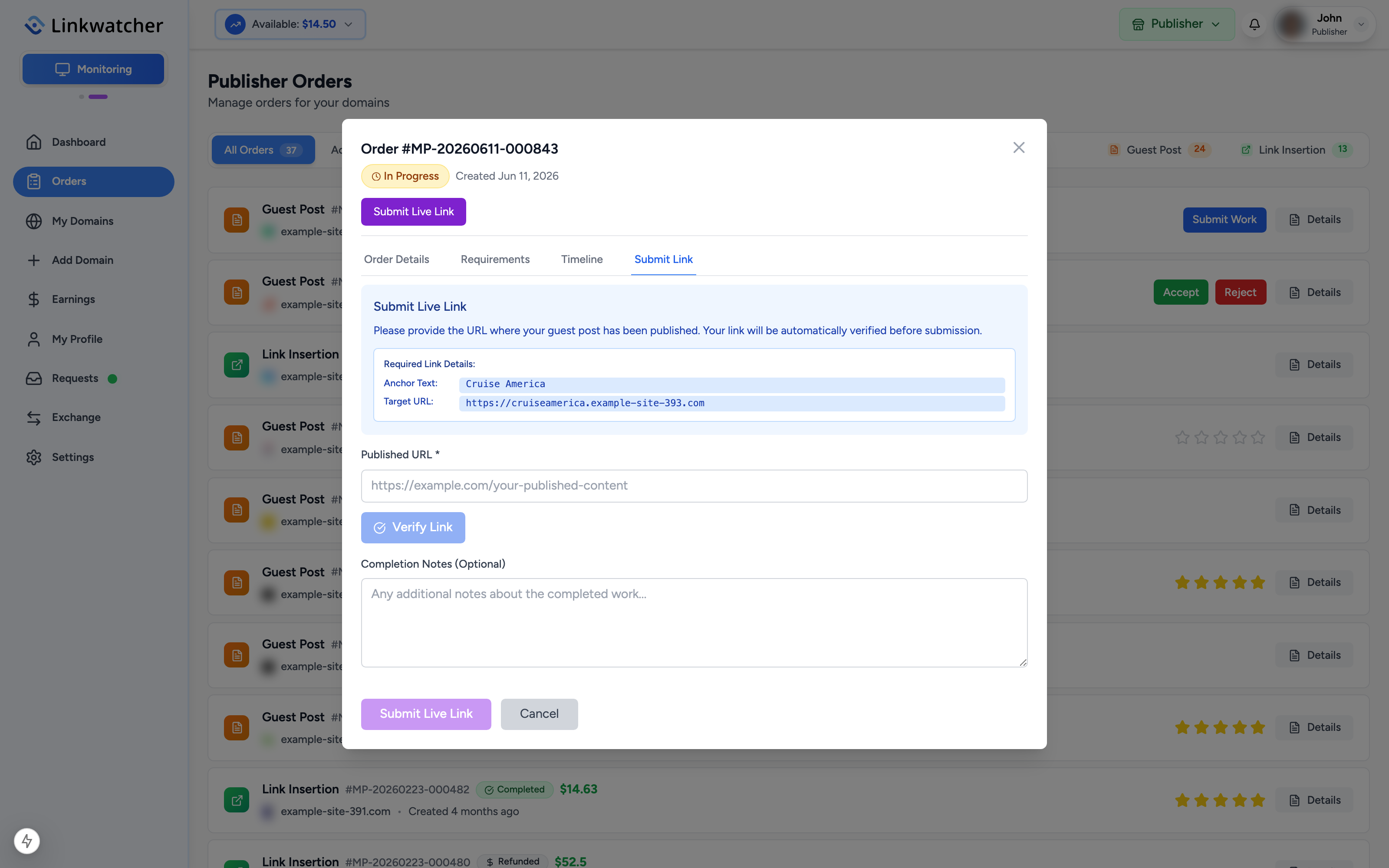Switch to the Requirements tab
Image resolution: width=1389 pixels, height=868 pixels.
(x=495, y=260)
